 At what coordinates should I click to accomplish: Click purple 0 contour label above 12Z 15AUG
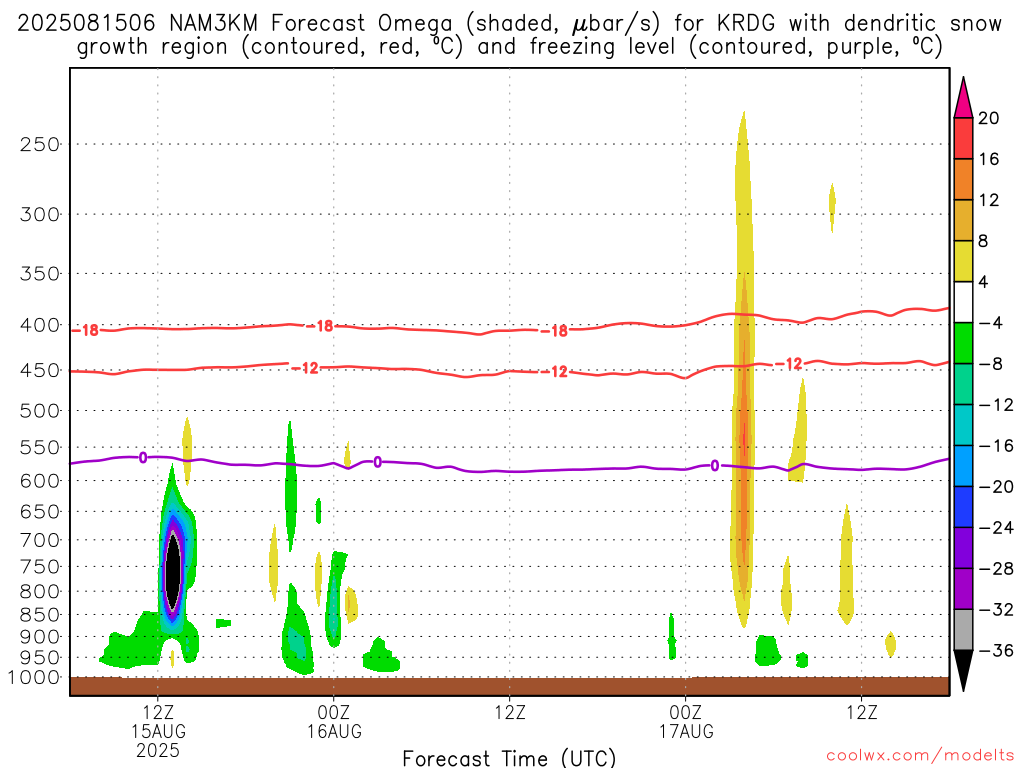coord(143,458)
